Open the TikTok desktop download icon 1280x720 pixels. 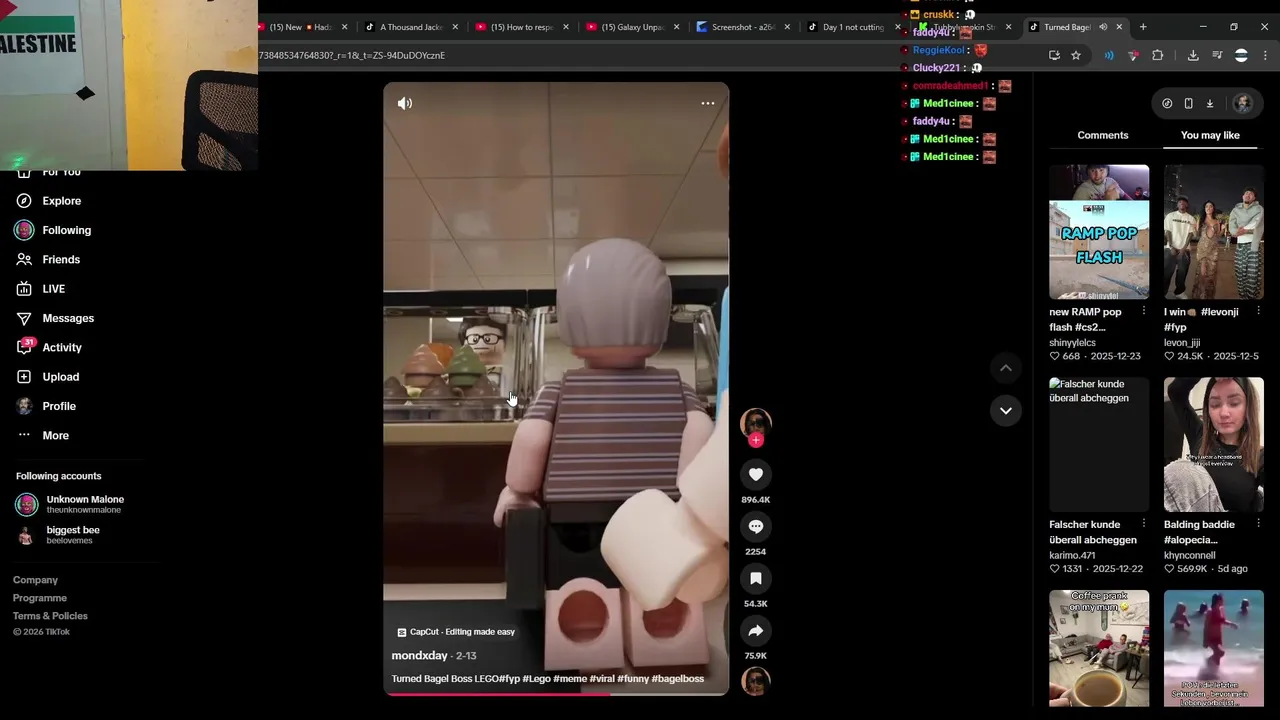[x=1209, y=103]
